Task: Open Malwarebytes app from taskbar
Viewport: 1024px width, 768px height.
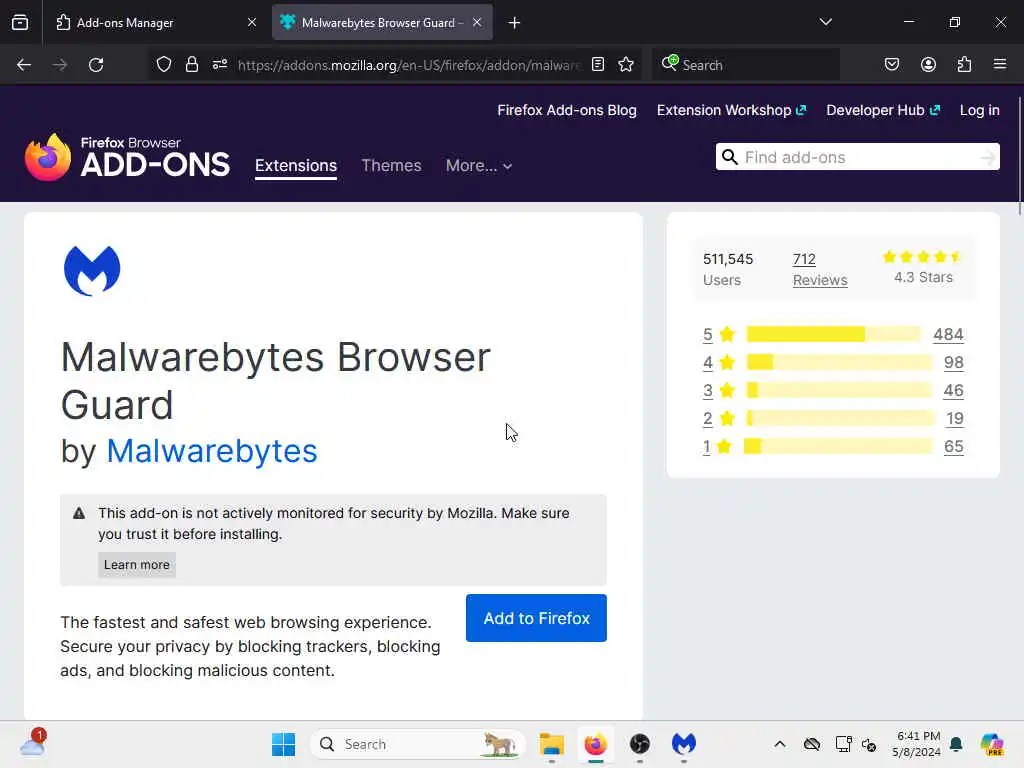Action: pos(684,744)
